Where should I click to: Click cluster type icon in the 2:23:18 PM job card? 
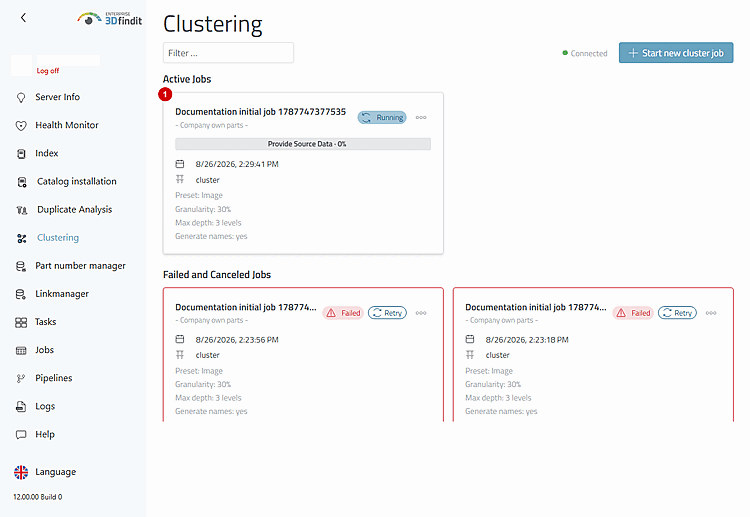tap(470, 355)
